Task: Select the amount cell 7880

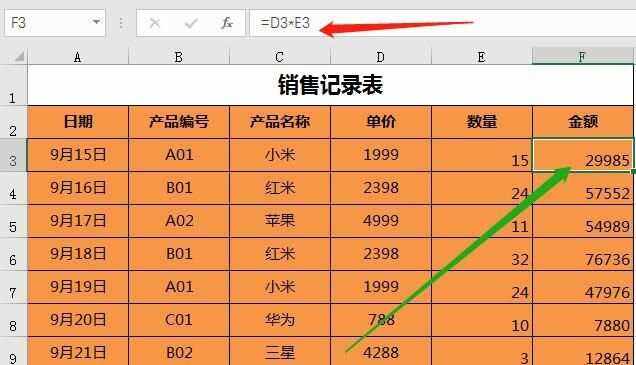Action: [x=583, y=320]
